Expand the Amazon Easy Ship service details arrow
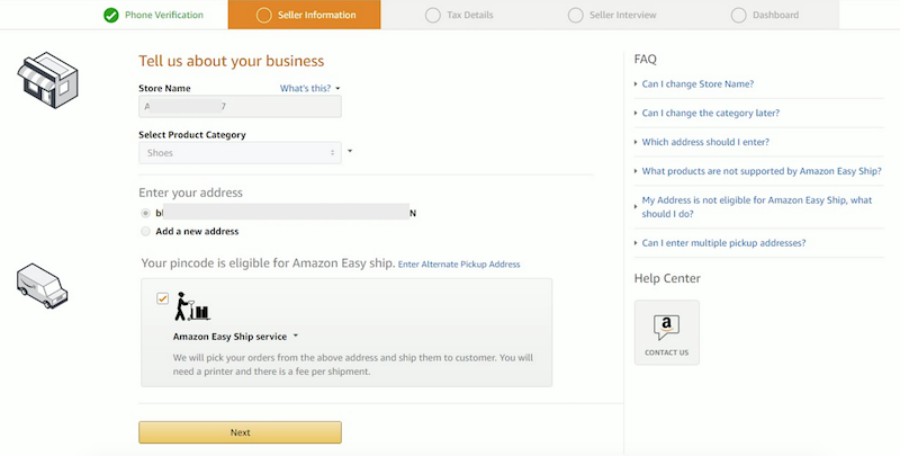 click(296, 336)
